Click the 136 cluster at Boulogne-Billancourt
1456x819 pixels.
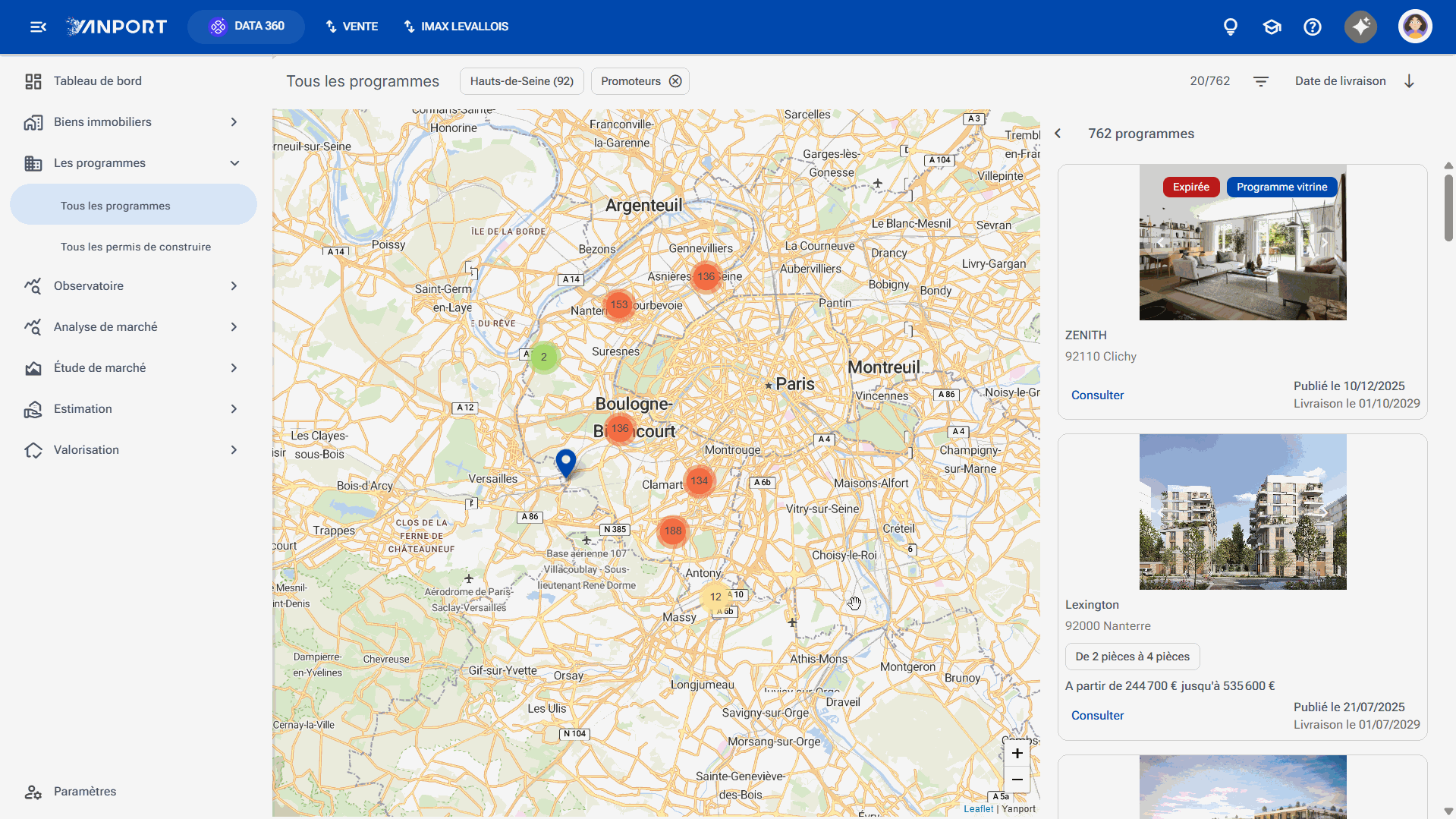620,429
